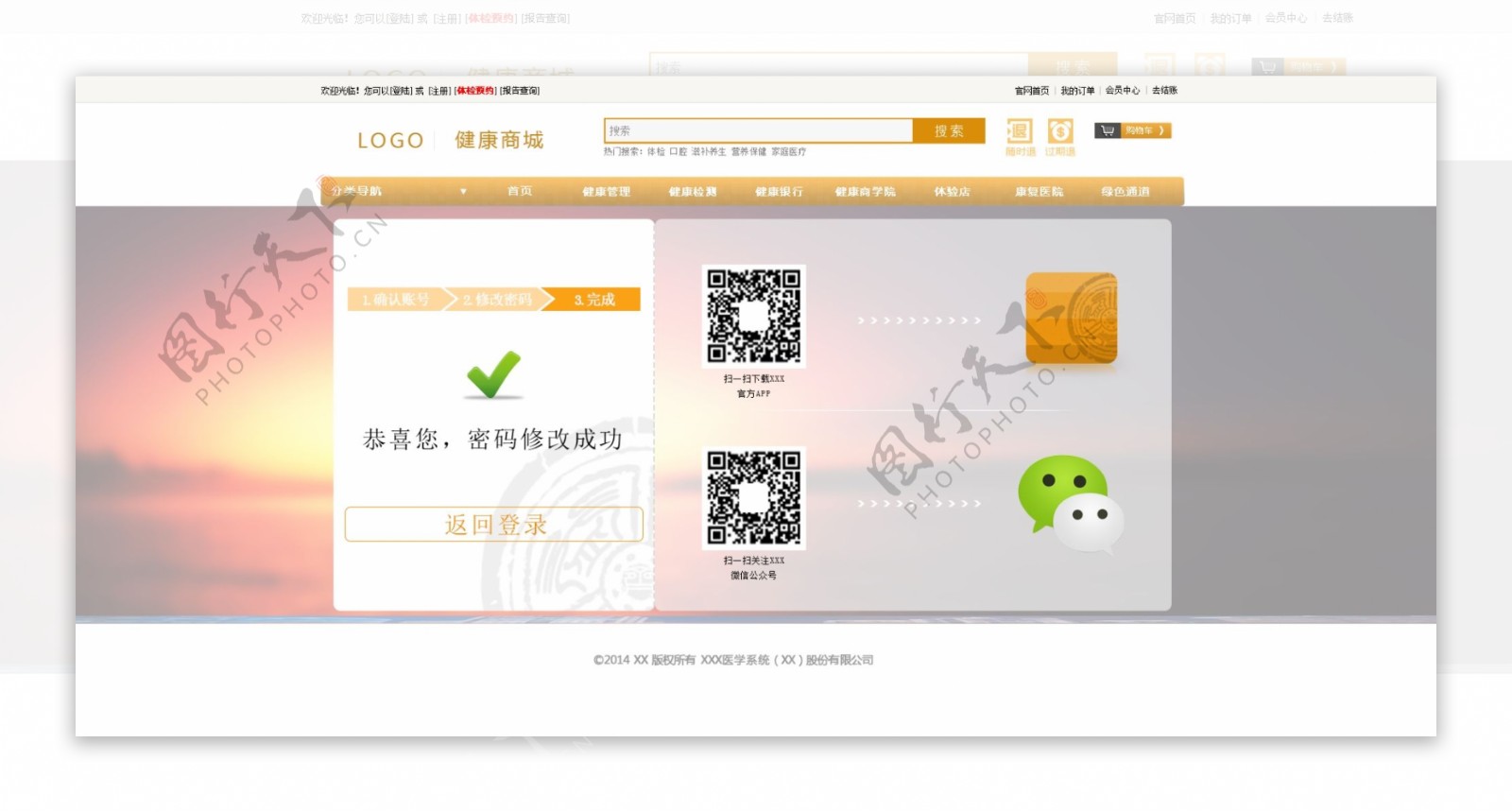
Task: Click the 去结账 link
Action: (1164, 91)
